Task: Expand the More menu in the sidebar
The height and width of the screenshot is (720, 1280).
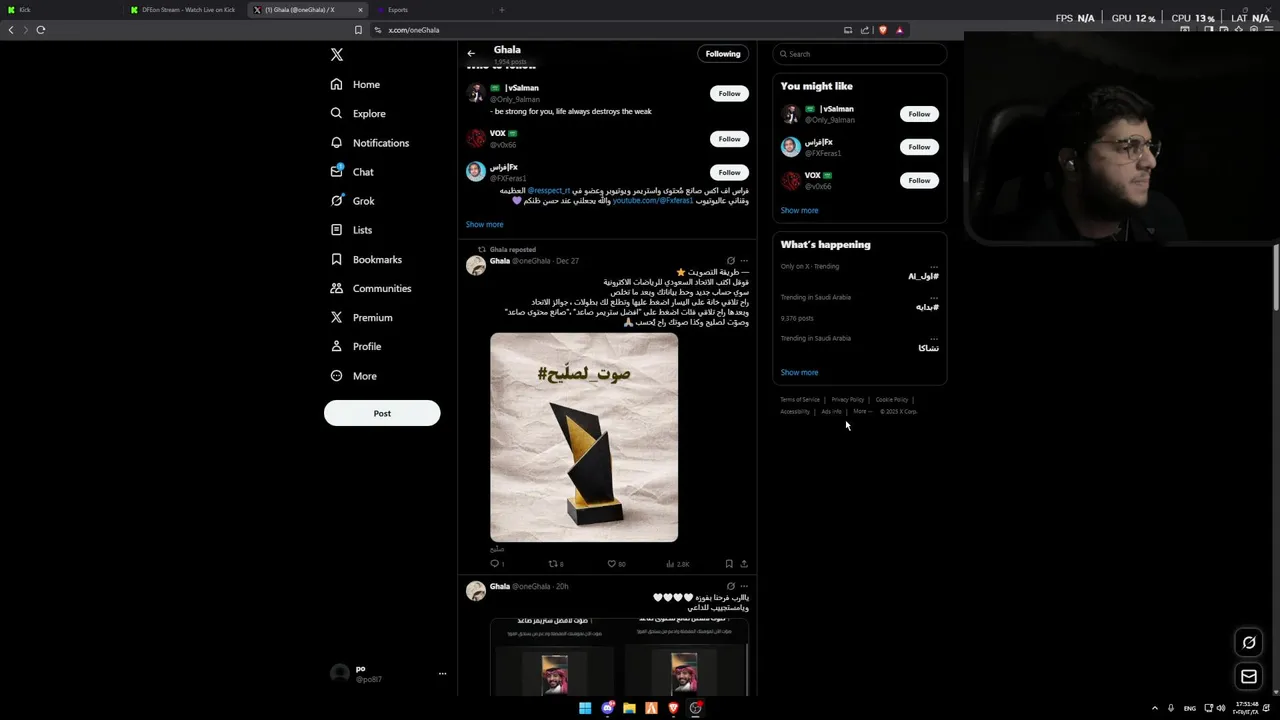Action: coord(353,376)
